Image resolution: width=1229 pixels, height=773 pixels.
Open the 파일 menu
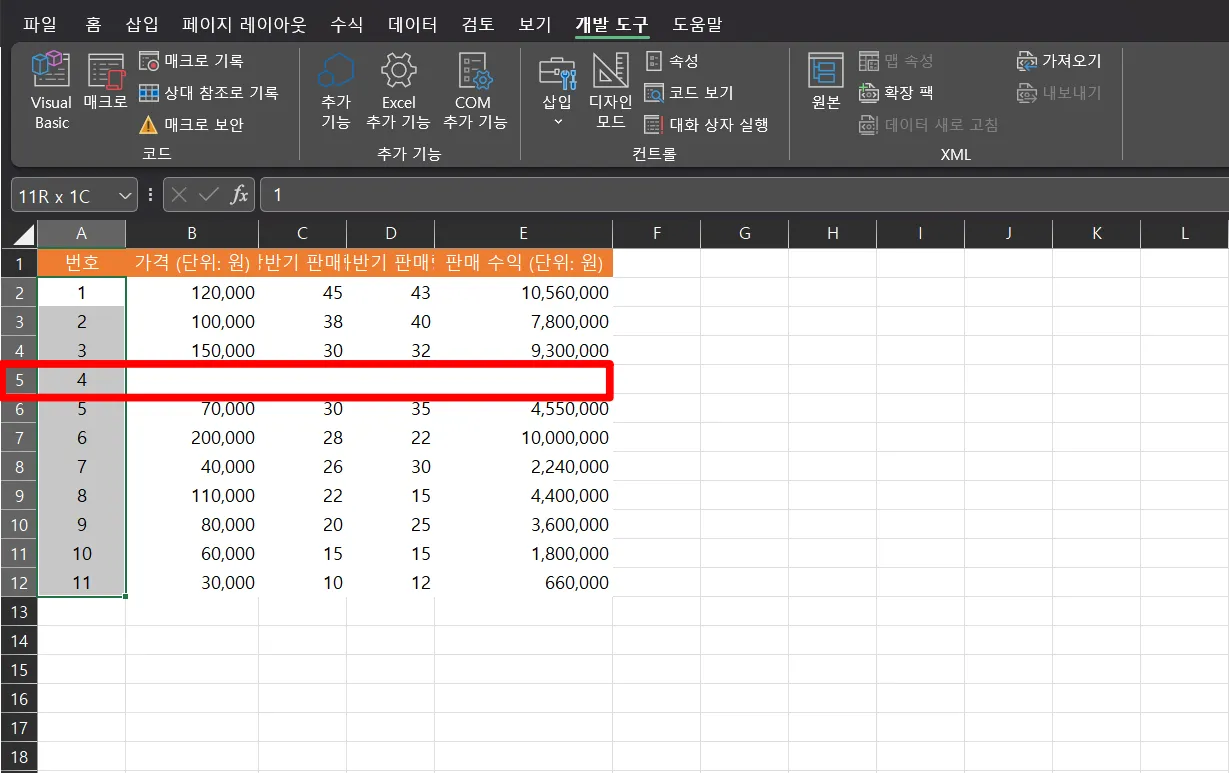(x=40, y=24)
